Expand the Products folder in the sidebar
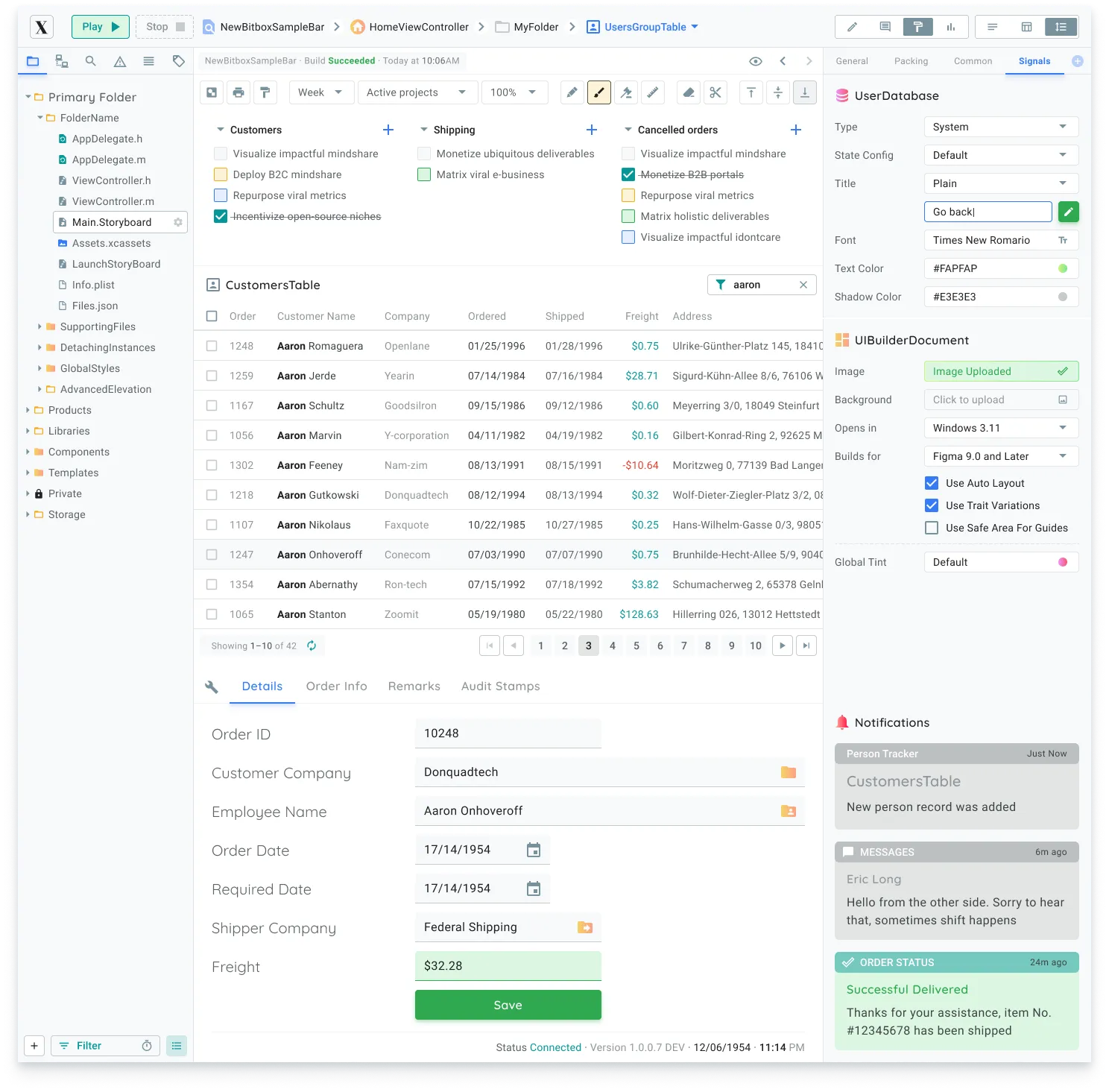 point(29,409)
